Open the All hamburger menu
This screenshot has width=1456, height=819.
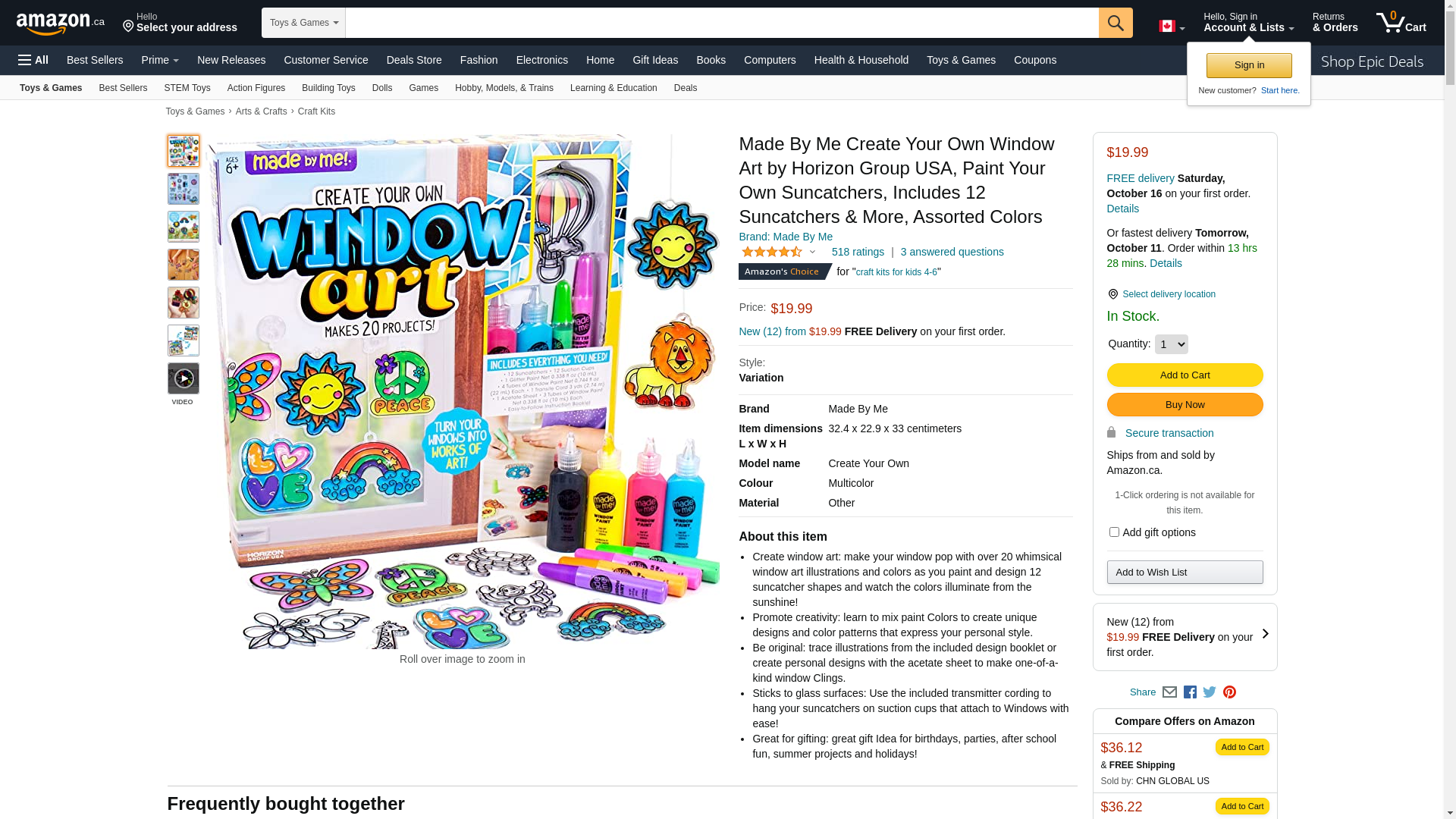pyautogui.click(x=33, y=60)
